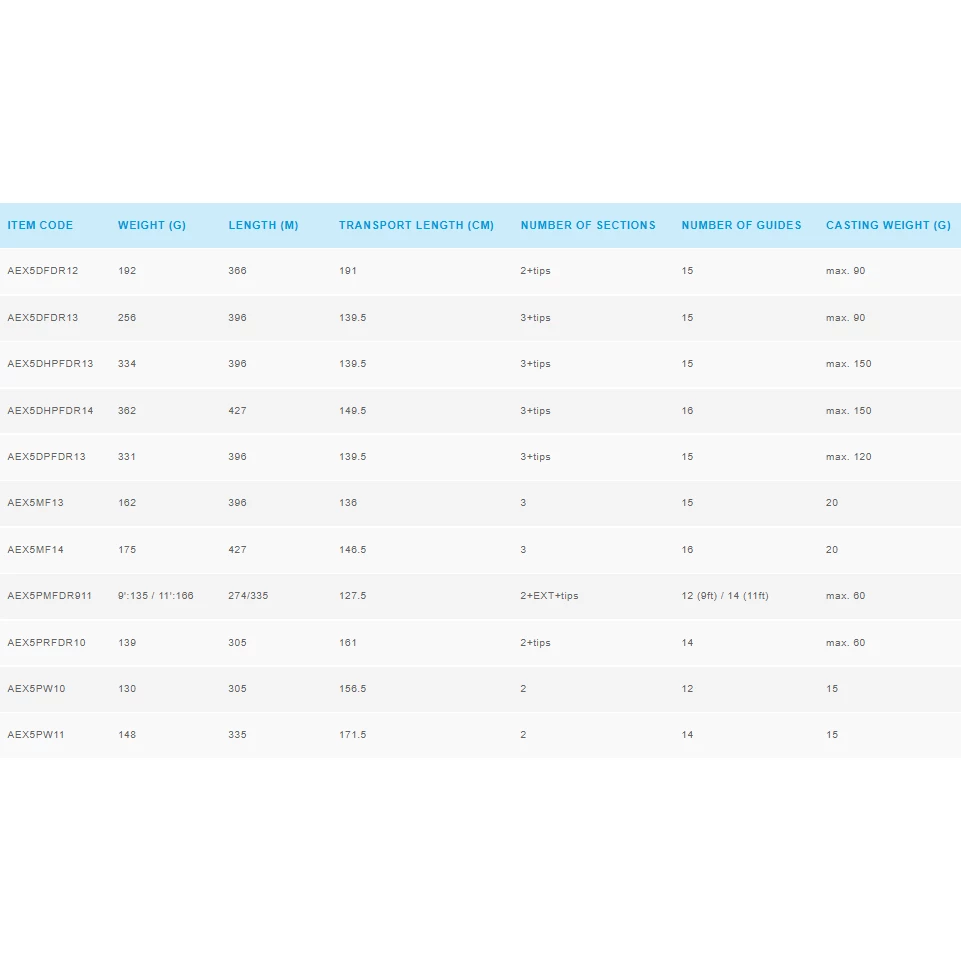This screenshot has height=961, width=961.
Task: Click the NUMBER OF GUIDES header
Action: (x=741, y=225)
